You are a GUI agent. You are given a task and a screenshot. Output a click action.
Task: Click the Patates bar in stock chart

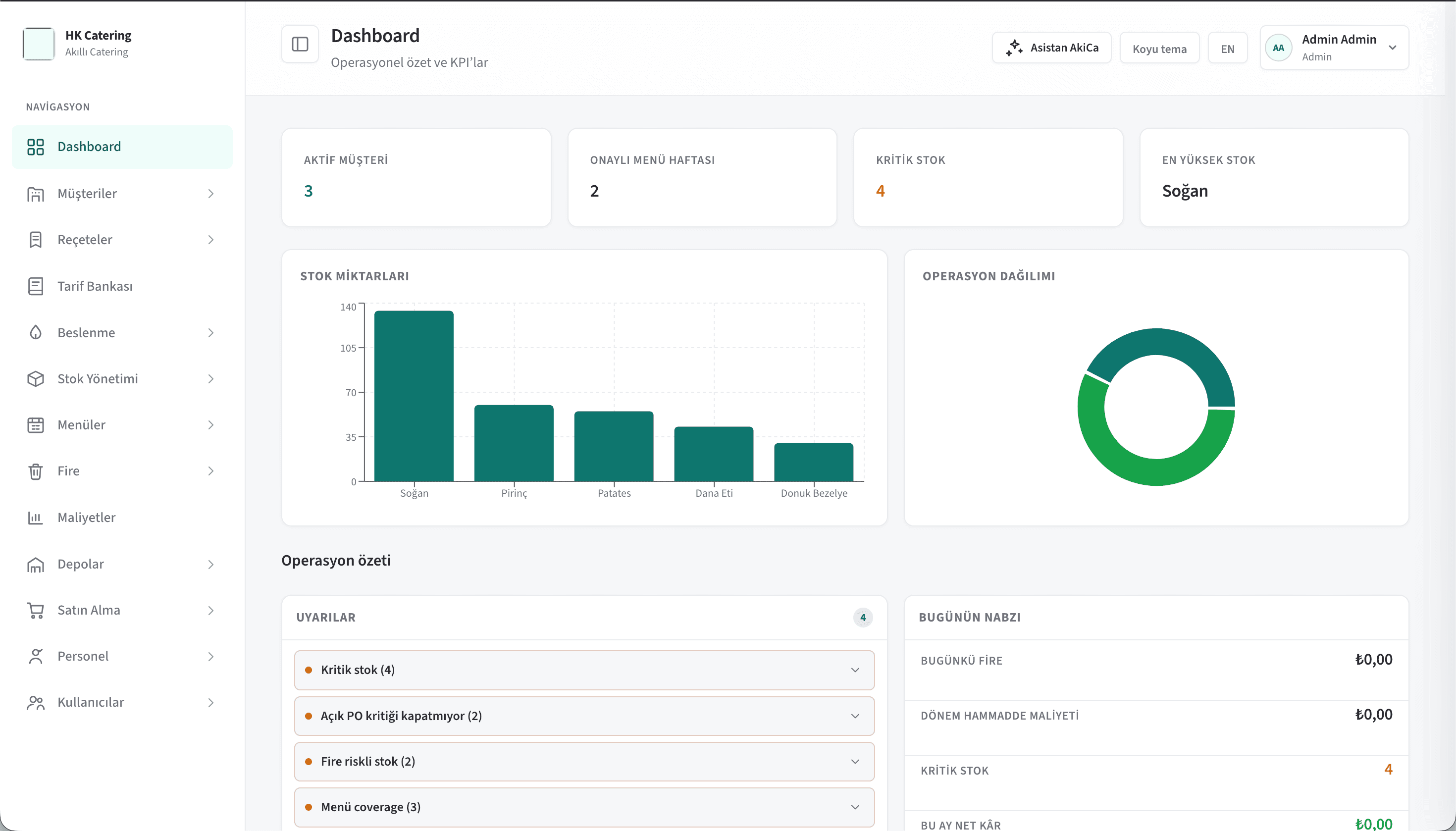click(x=614, y=446)
